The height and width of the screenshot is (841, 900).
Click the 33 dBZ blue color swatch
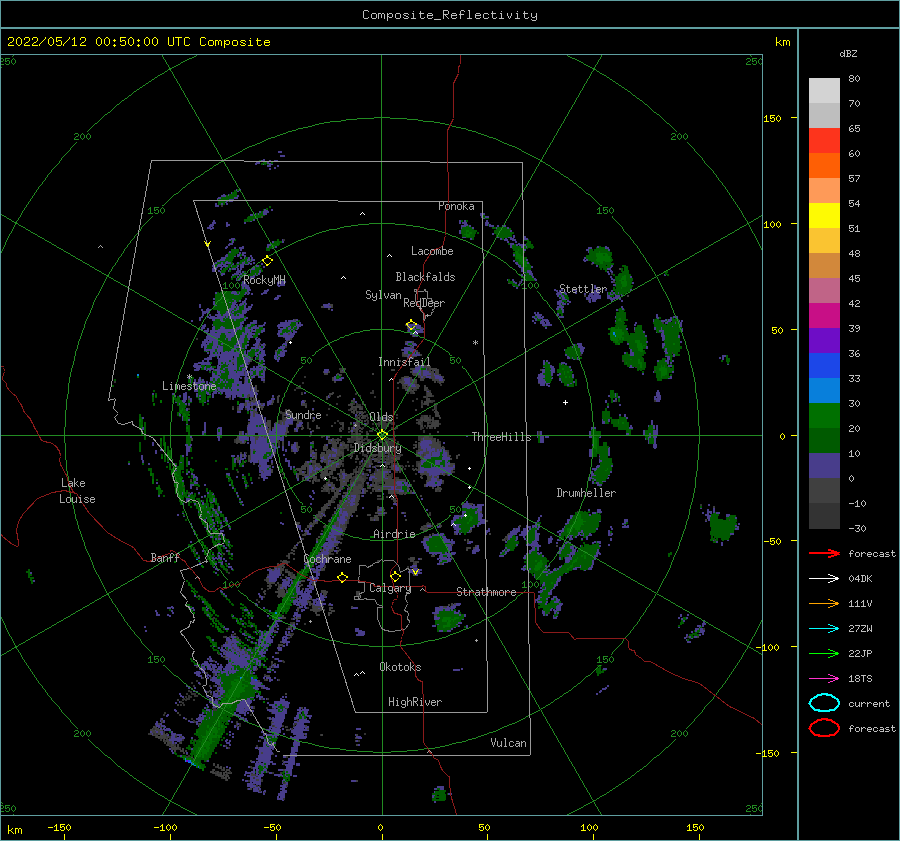[824, 390]
